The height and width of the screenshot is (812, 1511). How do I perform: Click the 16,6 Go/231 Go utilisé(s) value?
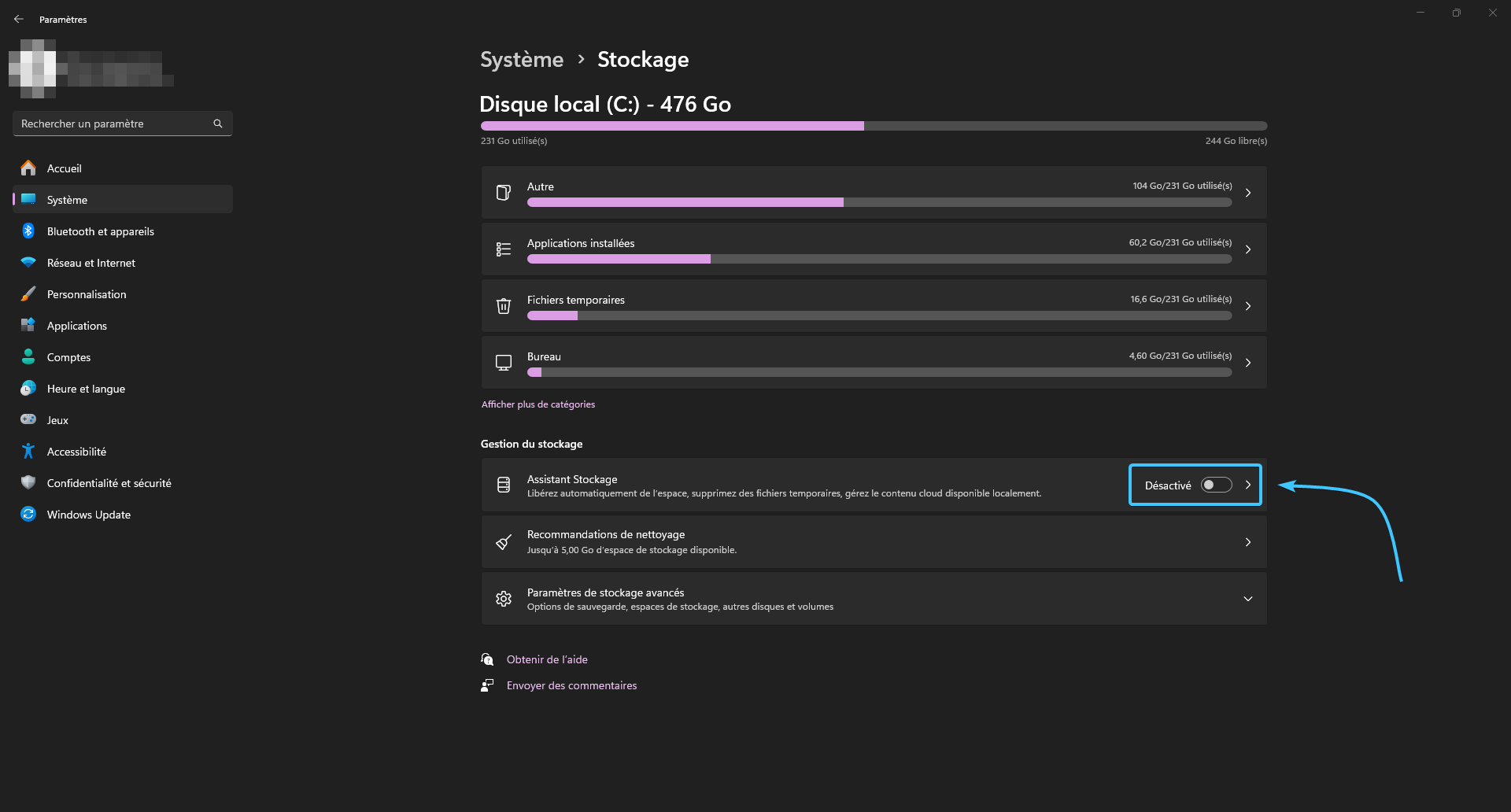click(1181, 299)
